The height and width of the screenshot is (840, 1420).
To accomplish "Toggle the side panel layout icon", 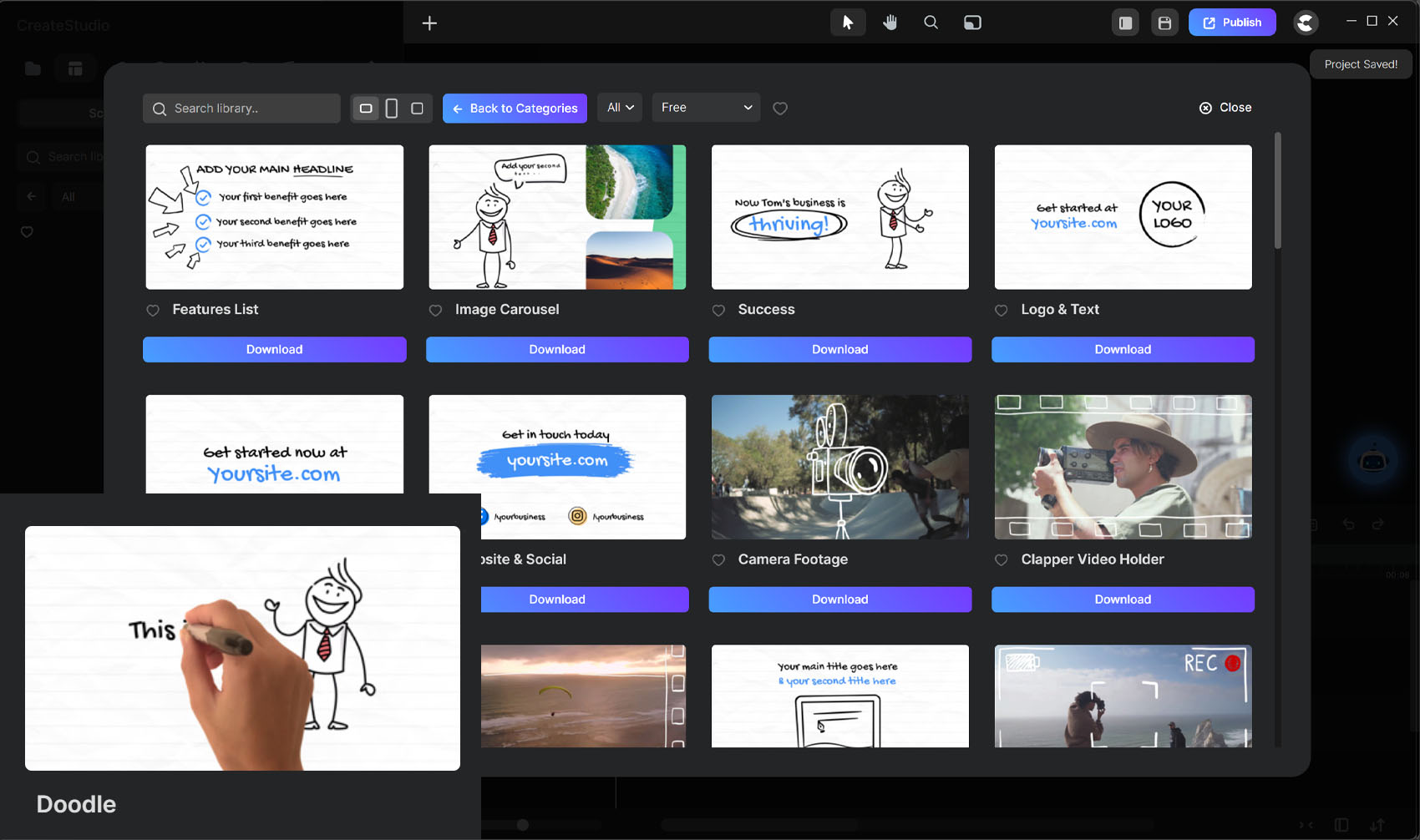I will 1125,23.
